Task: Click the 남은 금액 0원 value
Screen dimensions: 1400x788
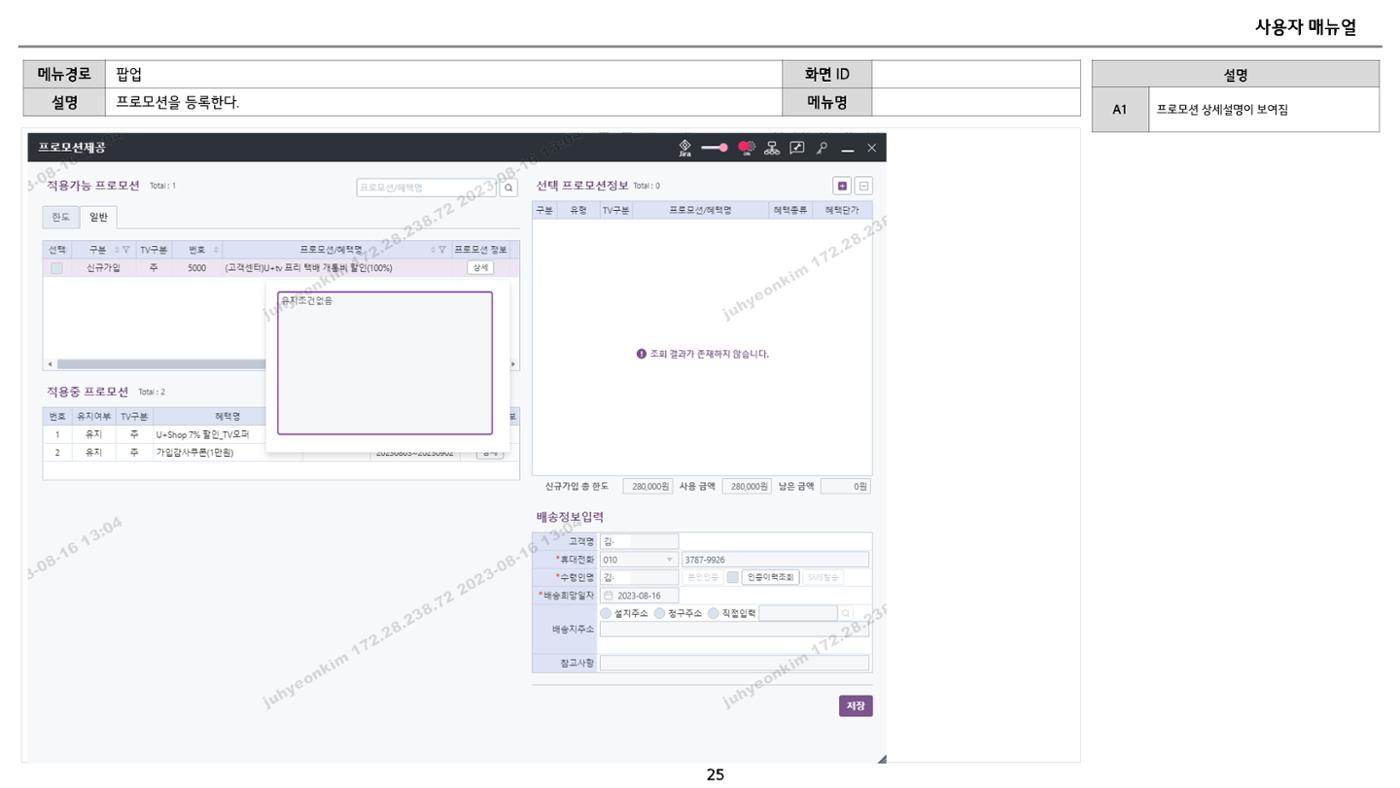Action: (x=846, y=486)
